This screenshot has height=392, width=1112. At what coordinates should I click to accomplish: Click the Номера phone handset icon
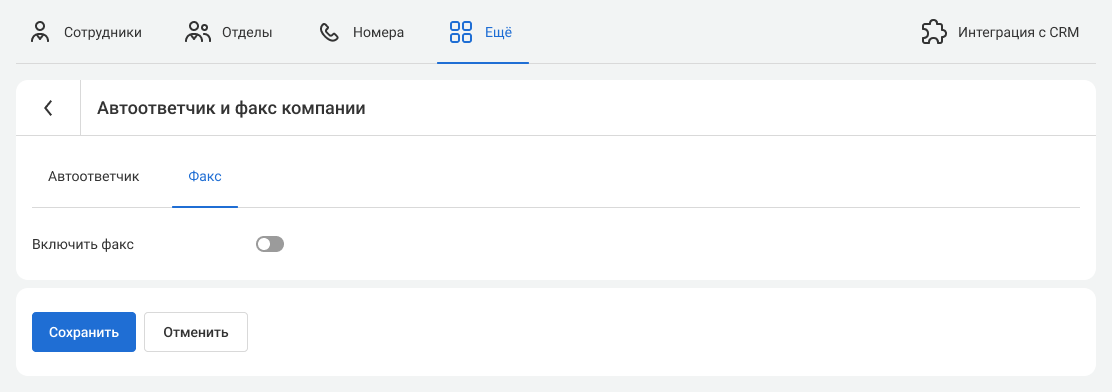coord(329,32)
